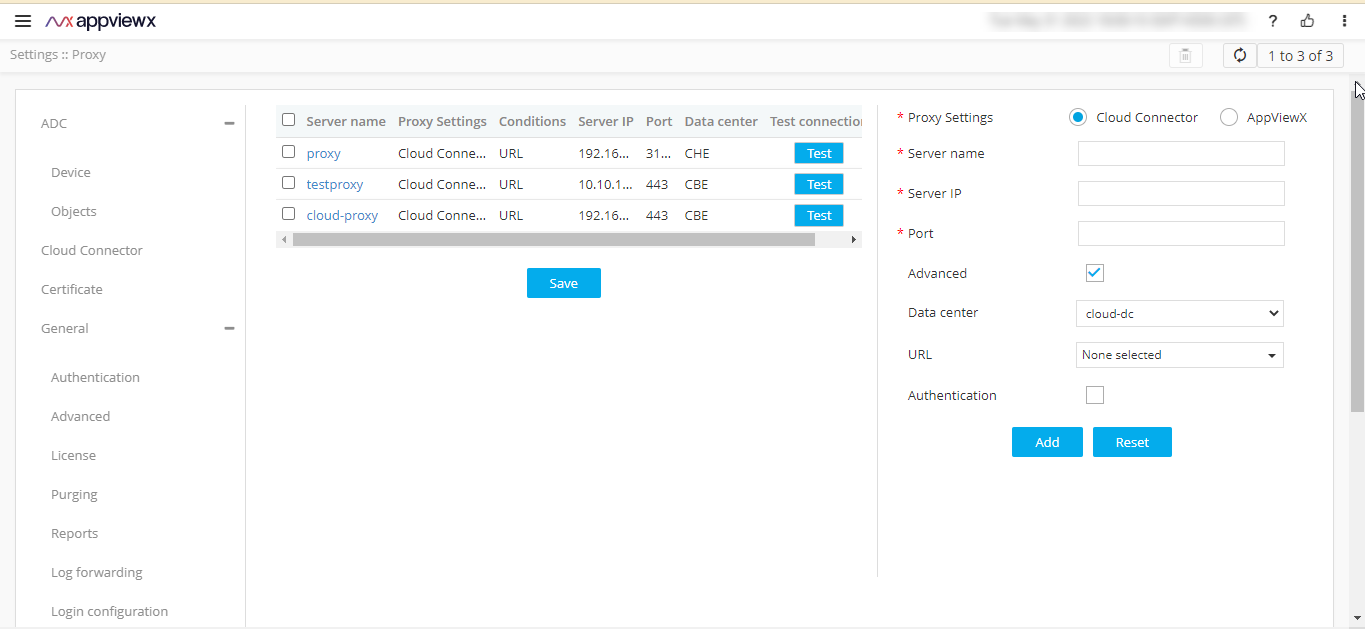The height and width of the screenshot is (629, 1365).
Task: Open Log forwarding settings
Action: click(97, 573)
